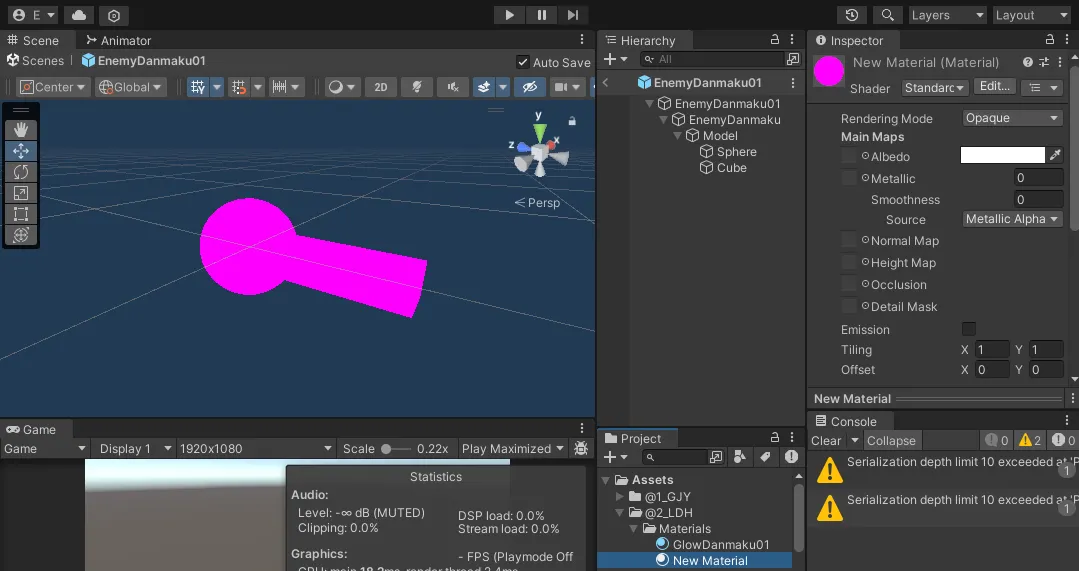The image size is (1079, 571).
Task: Expand the @1_GJY folder
Action: point(620,497)
